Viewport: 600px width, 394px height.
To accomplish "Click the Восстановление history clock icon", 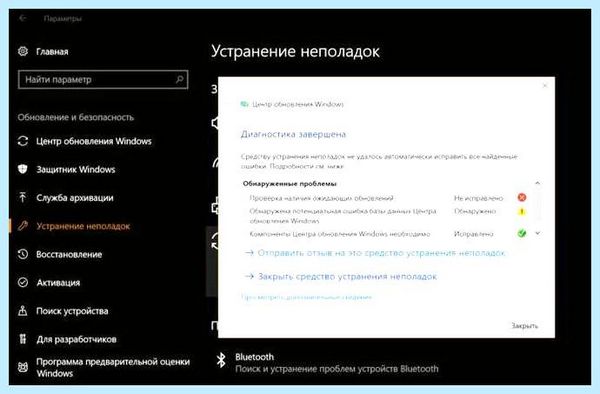I will pos(23,254).
